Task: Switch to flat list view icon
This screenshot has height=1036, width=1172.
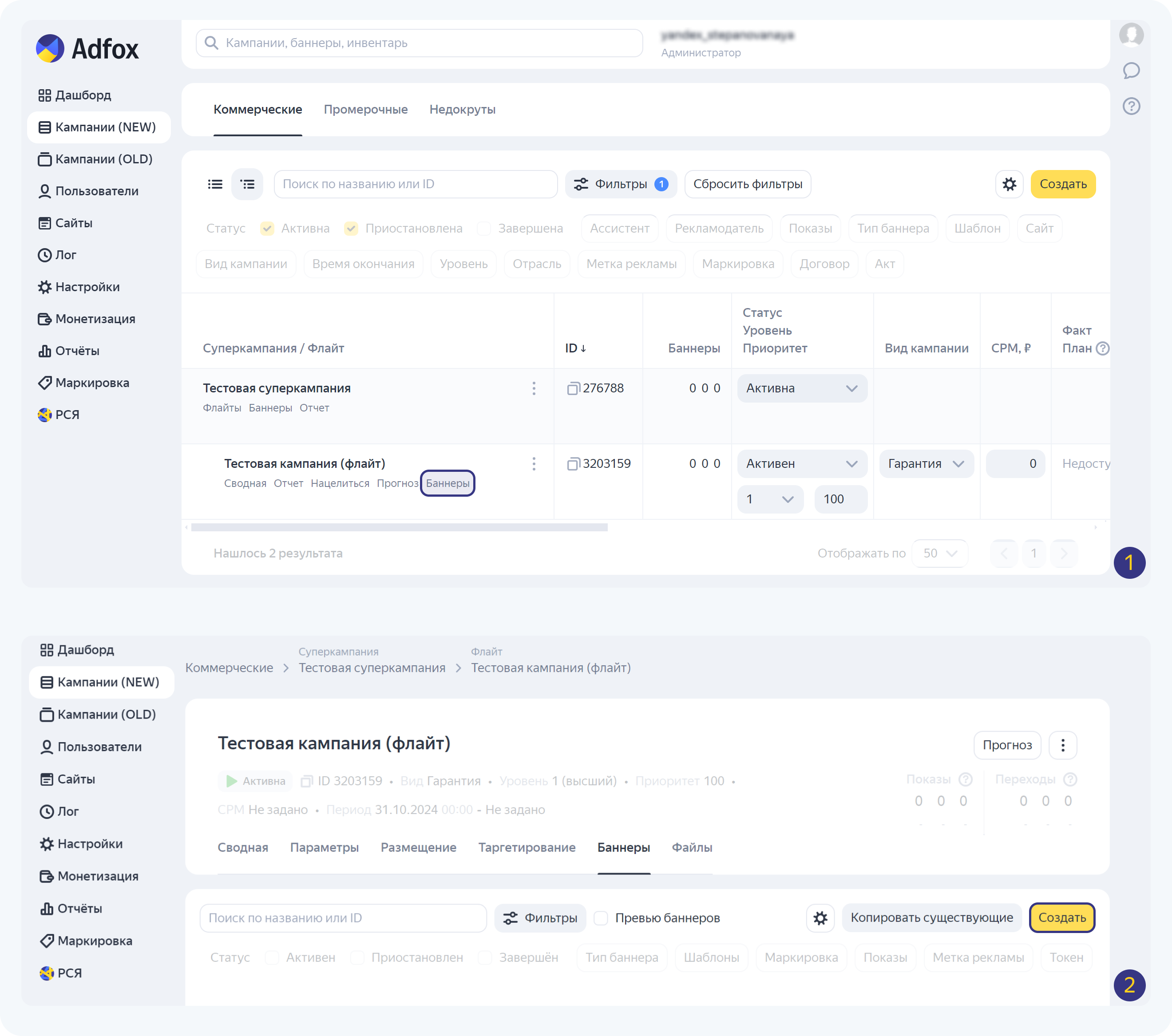Action: click(215, 184)
